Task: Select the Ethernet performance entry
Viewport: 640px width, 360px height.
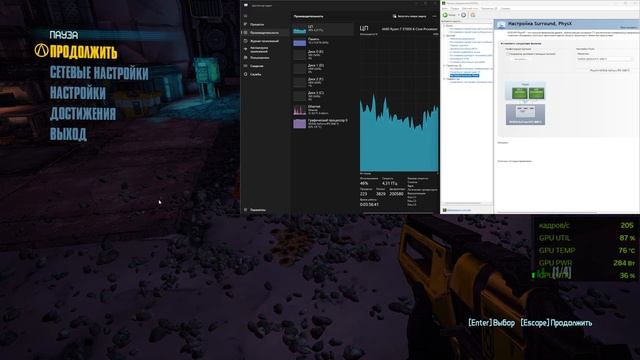Action: (x=323, y=109)
